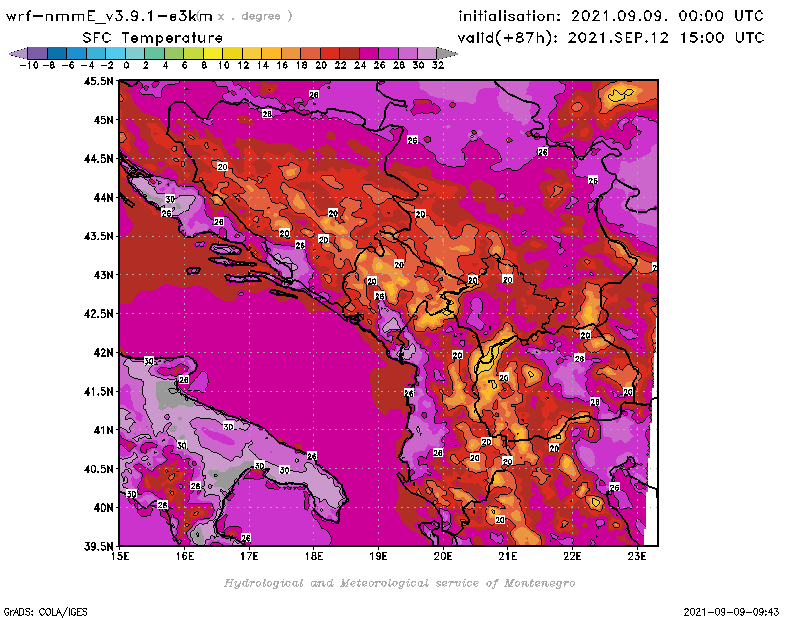Viewport: 800px width, 618px height.
Task: Click the '15E' longitude label
Action: (x=120, y=556)
